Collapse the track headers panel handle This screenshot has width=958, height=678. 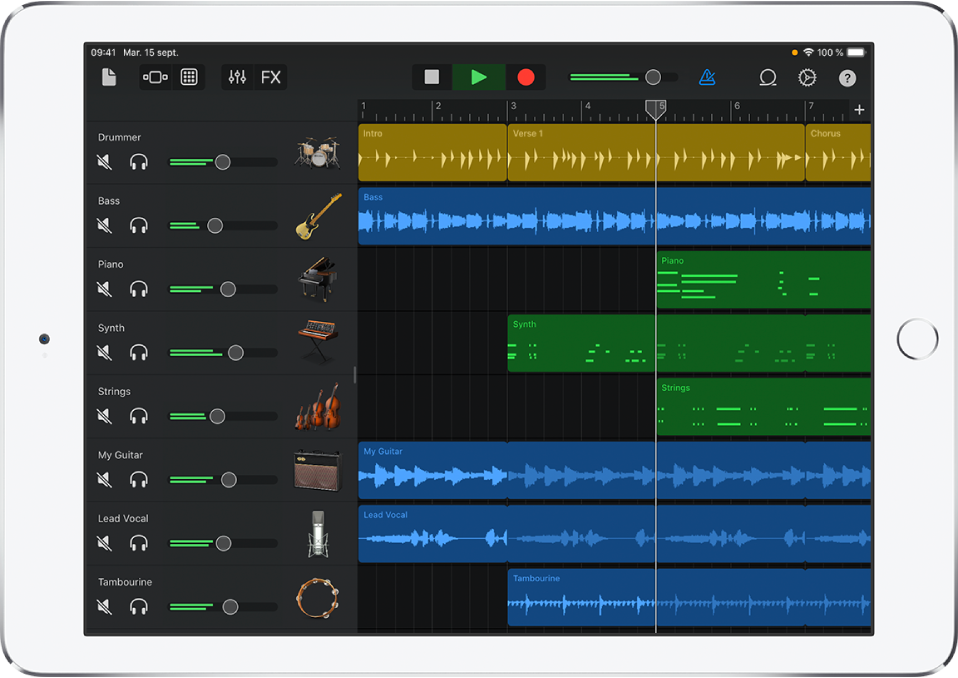[355, 375]
